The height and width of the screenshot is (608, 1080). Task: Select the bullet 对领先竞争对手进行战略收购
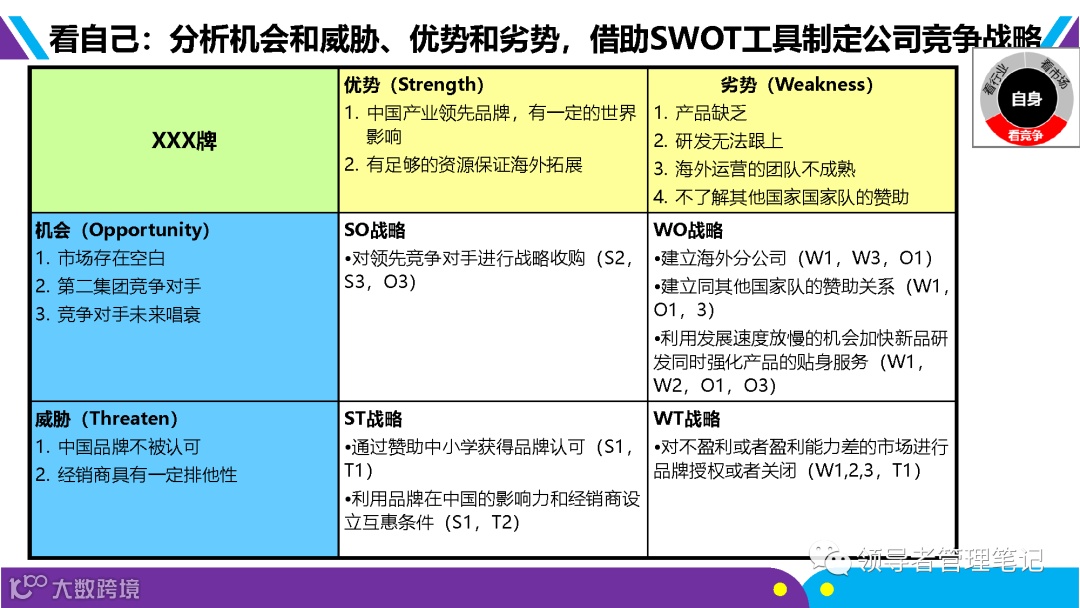pos(488,270)
